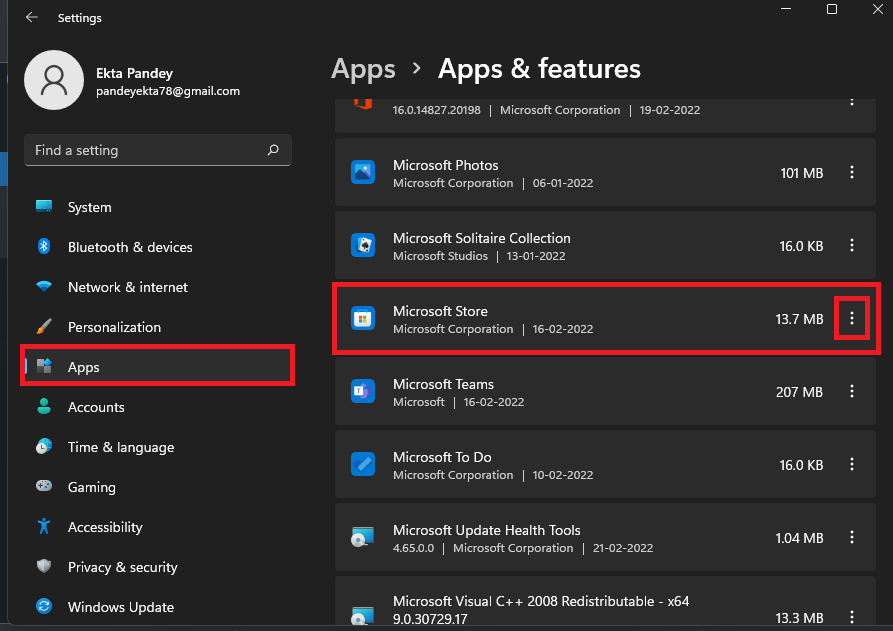Show options for Microsoft Update Health Tools
The image size is (893, 631).
tap(852, 538)
